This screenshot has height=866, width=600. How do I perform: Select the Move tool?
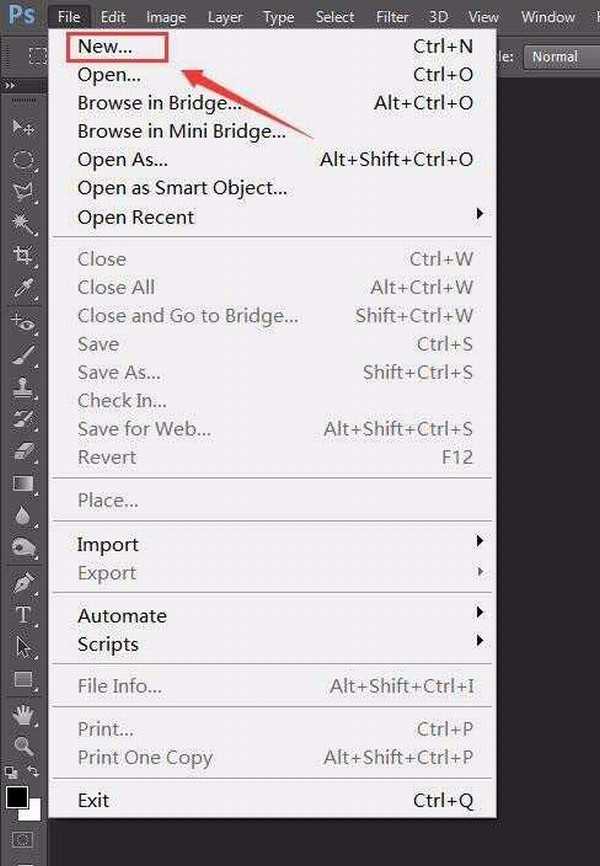[22, 128]
